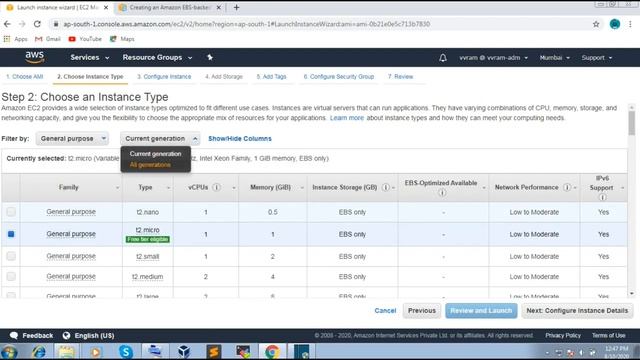Click the Network Performance info icon

(567, 187)
